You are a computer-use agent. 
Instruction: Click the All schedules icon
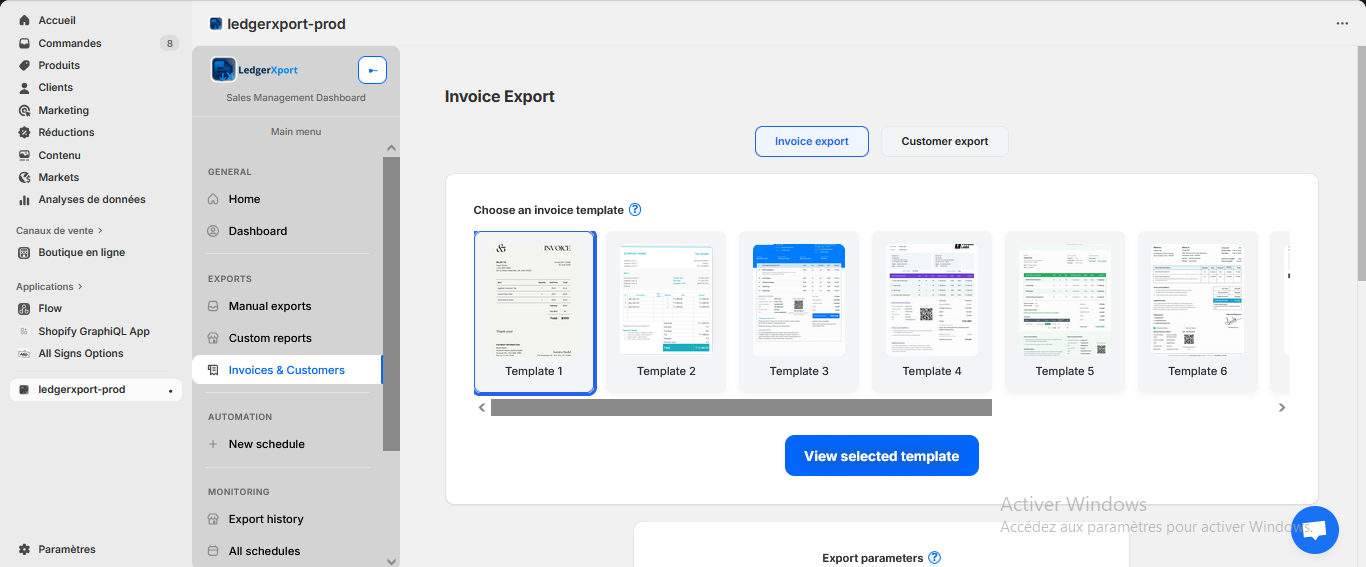213,551
